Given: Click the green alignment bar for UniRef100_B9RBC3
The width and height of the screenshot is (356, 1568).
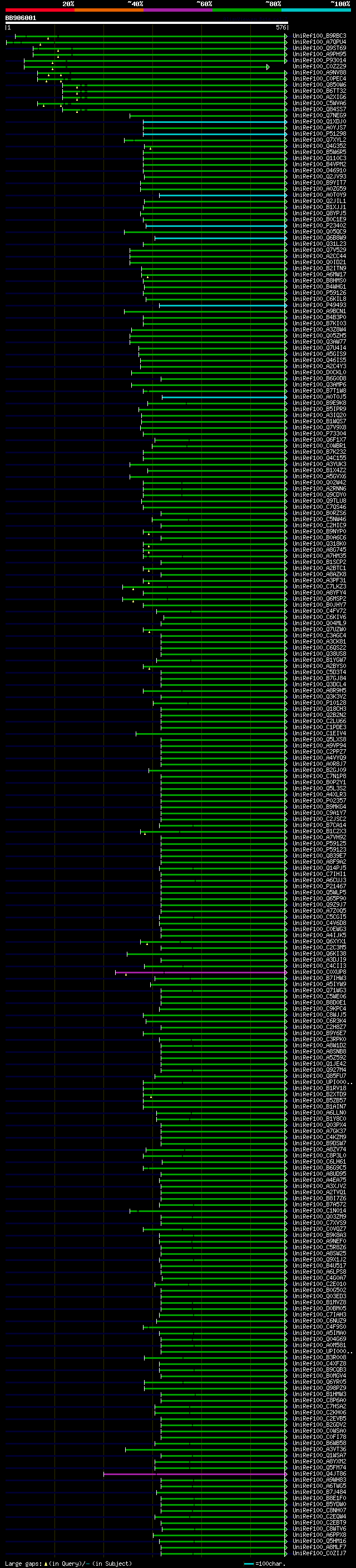Looking at the screenshot, I should [151, 37].
